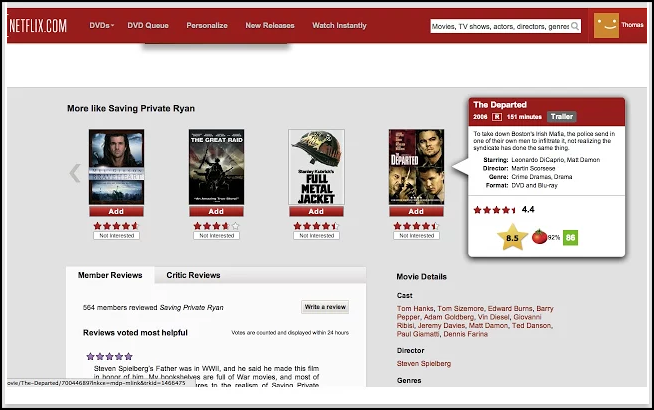Open the Edward Burns cast link

(510, 309)
